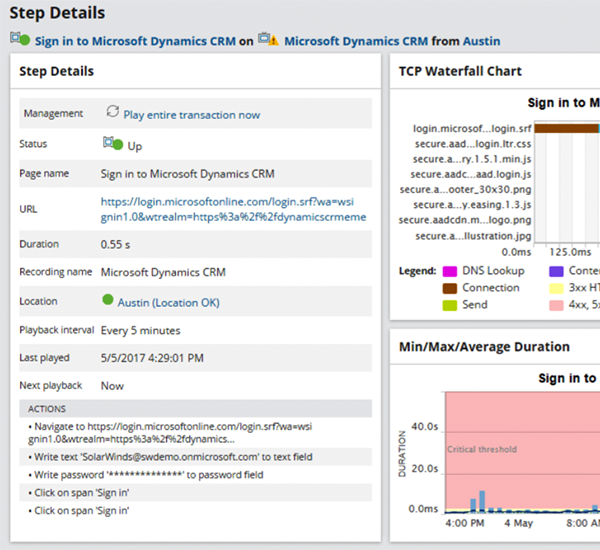Click the Connection brown legend swatch
600x550 pixels.
tap(450, 288)
